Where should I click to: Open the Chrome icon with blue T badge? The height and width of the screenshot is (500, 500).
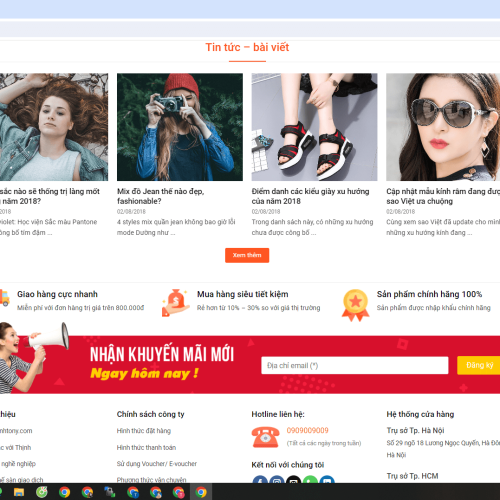click(x=133, y=492)
